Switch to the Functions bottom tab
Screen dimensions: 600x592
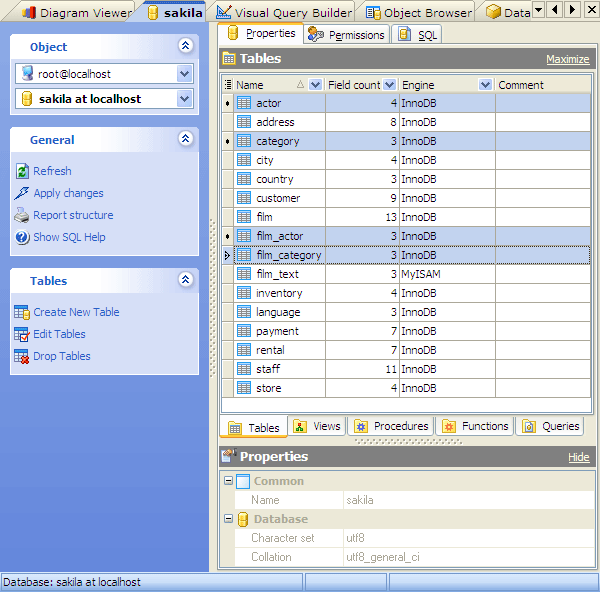[475, 426]
